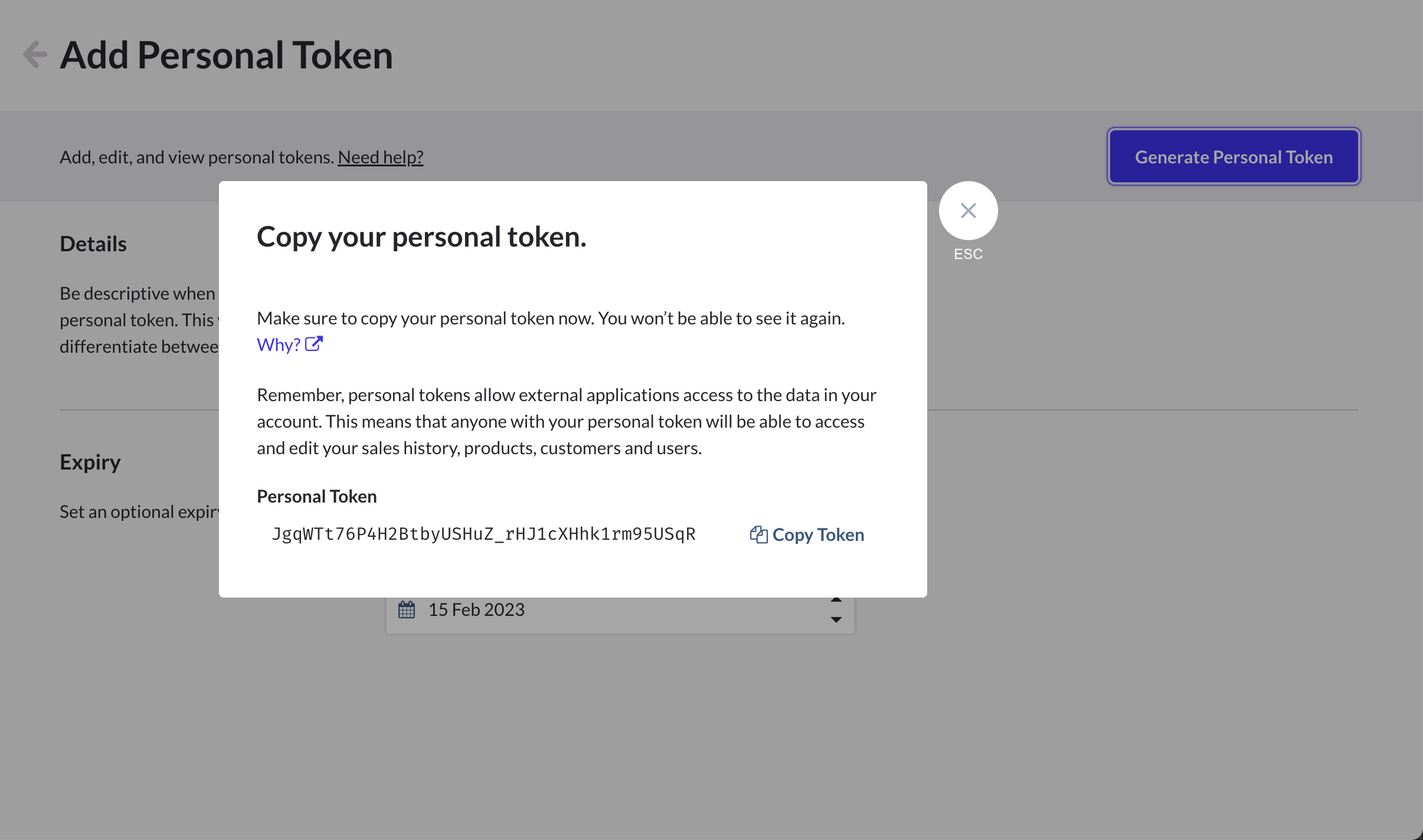Click the Add Personal Token page title
Viewport: 1423px width, 840px height.
[226, 55]
